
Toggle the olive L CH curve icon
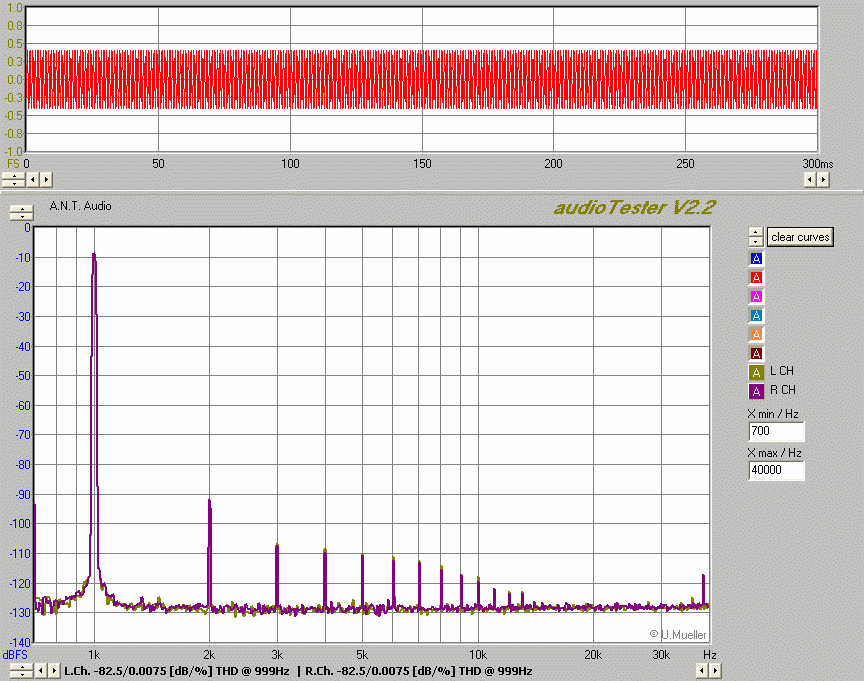(x=756, y=372)
